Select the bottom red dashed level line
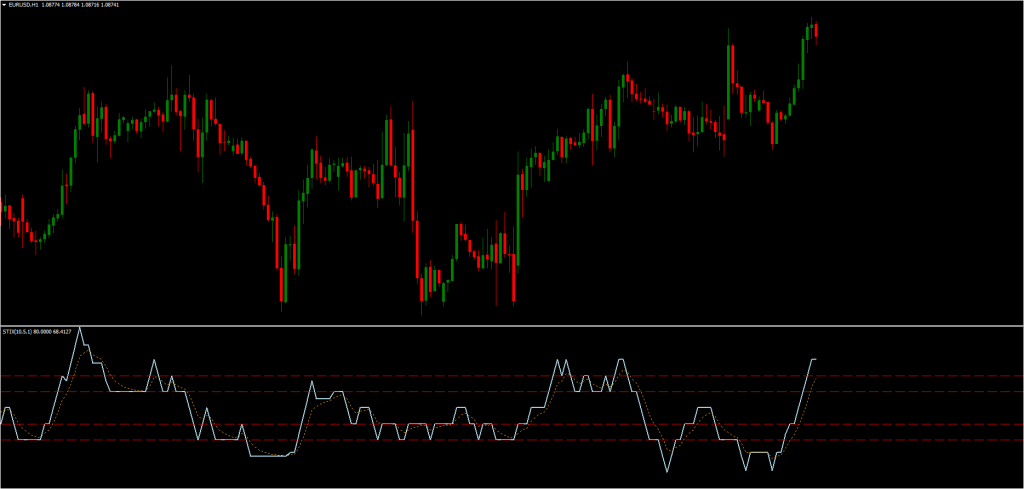Screen dimensions: 1024x489 [500, 440]
